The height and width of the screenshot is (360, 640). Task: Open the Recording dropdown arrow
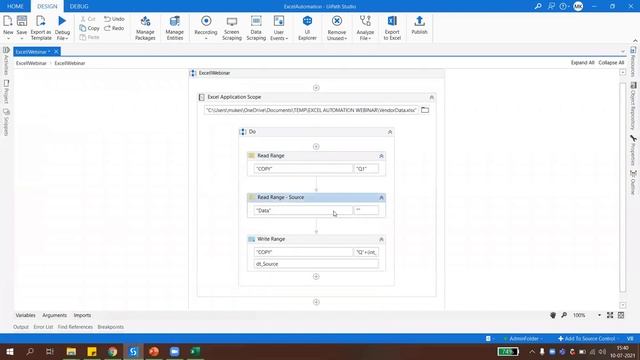[x=206, y=38]
